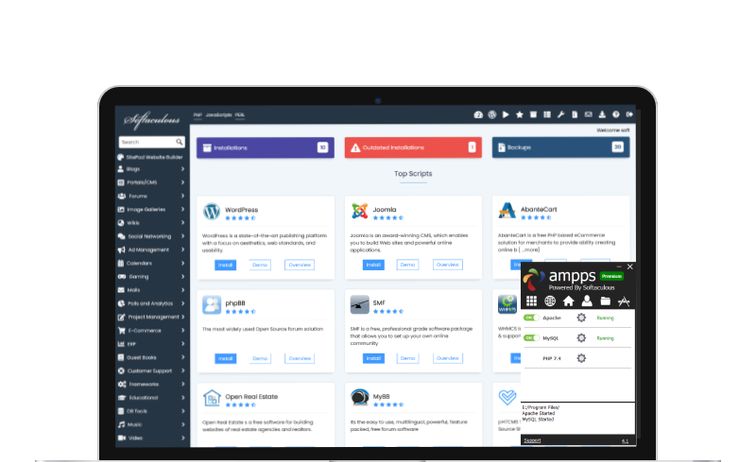Click the AMPPS folder icon

pyautogui.click(x=605, y=300)
